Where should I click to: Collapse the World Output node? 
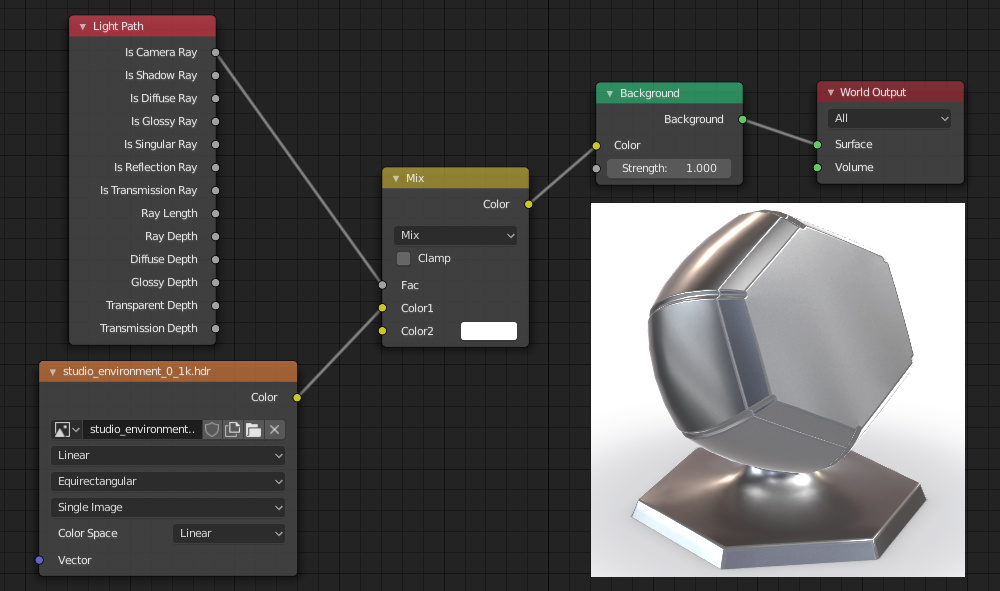click(831, 92)
